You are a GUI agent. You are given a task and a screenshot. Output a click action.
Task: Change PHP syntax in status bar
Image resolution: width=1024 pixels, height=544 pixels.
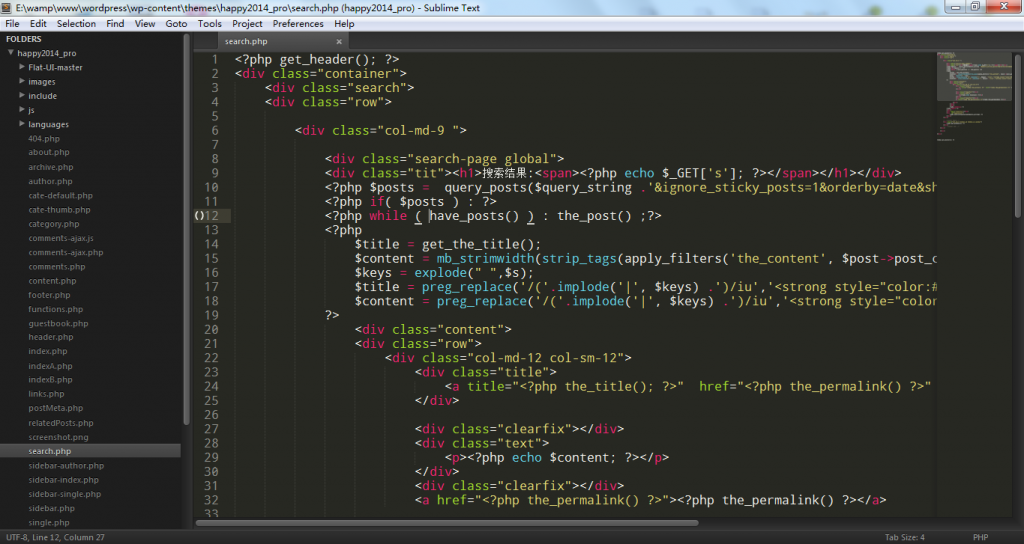tap(980, 537)
